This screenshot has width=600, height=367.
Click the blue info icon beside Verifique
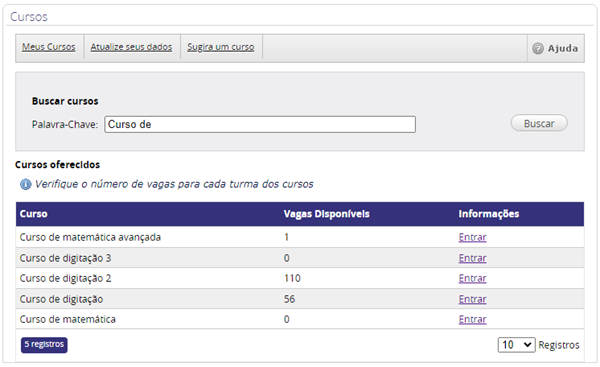click(x=26, y=184)
